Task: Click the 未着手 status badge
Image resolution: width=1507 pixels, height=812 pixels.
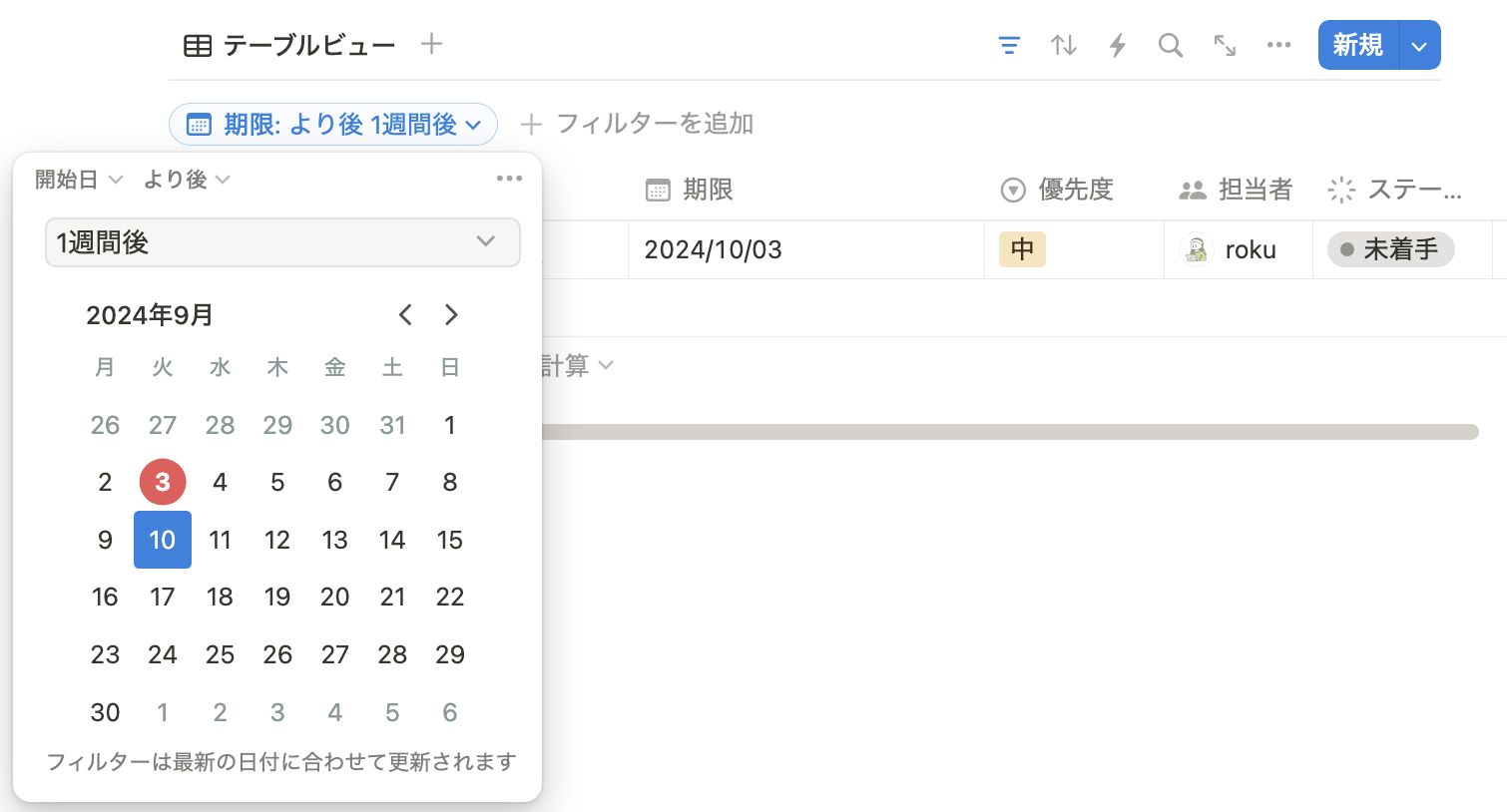Action: (1390, 249)
